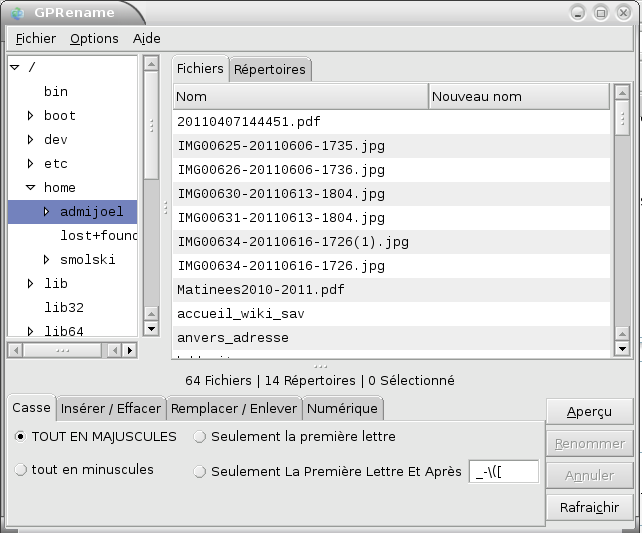This screenshot has width=642, height=533.
Task: Click folder tree horizontal scroll right arrow
Action: click(x=130, y=350)
